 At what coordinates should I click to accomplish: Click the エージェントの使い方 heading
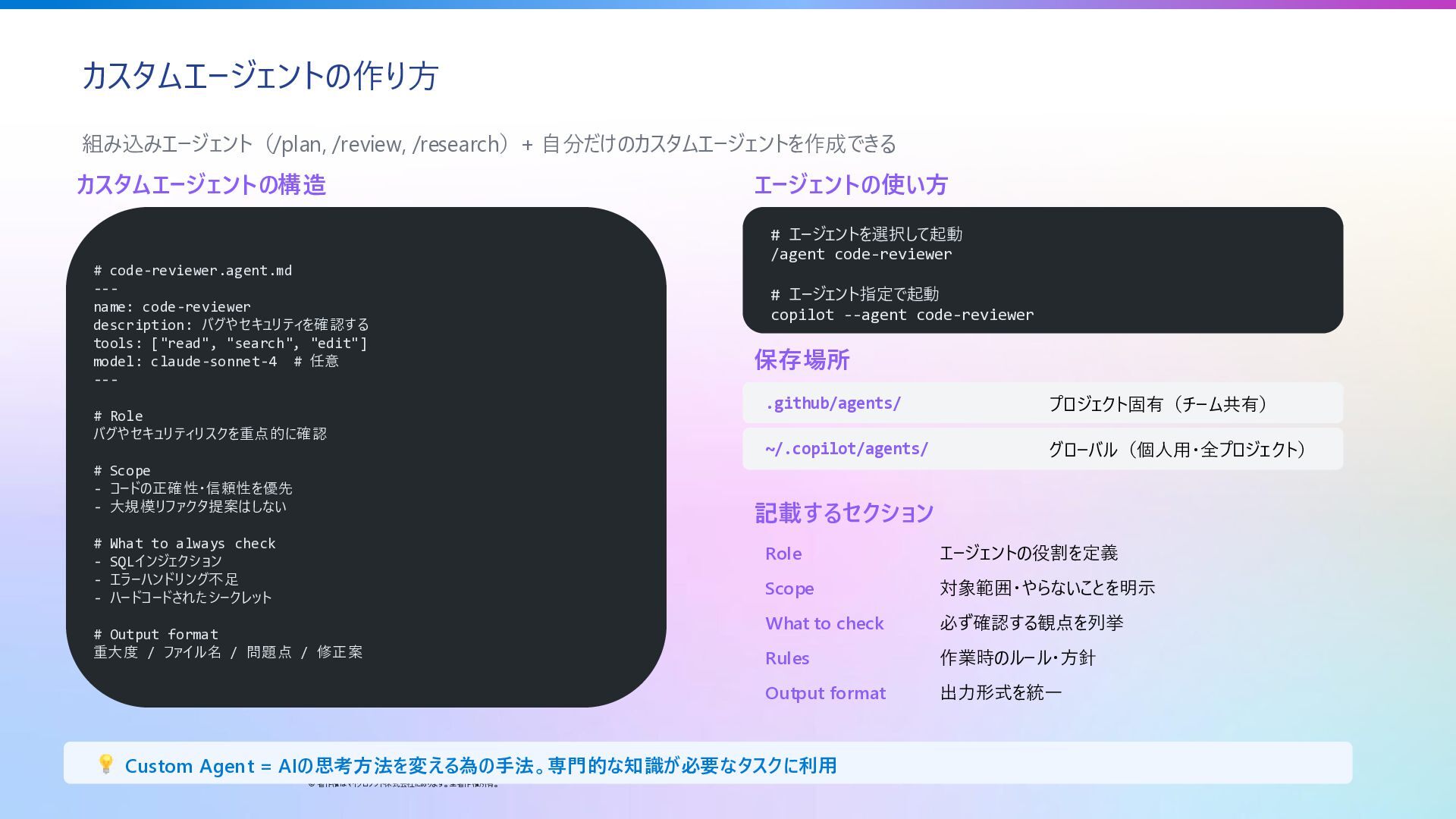[x=850, y=184]
